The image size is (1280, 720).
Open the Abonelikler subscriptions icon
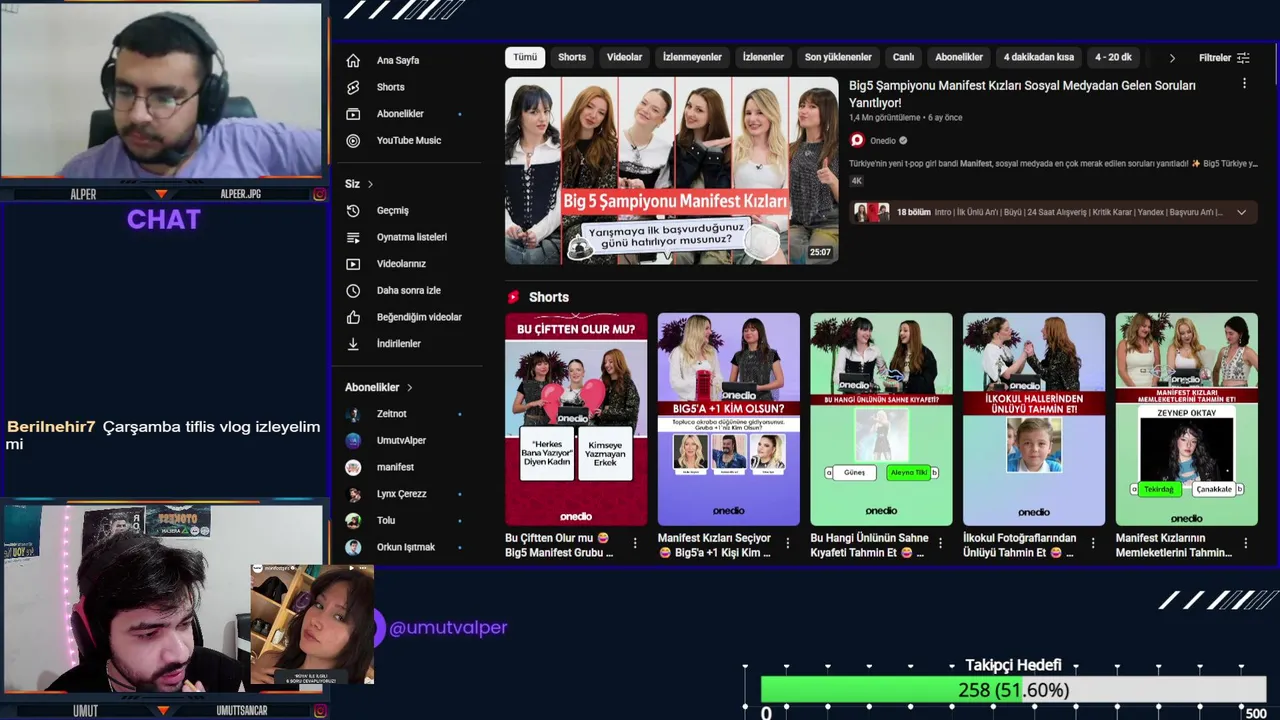353,114
